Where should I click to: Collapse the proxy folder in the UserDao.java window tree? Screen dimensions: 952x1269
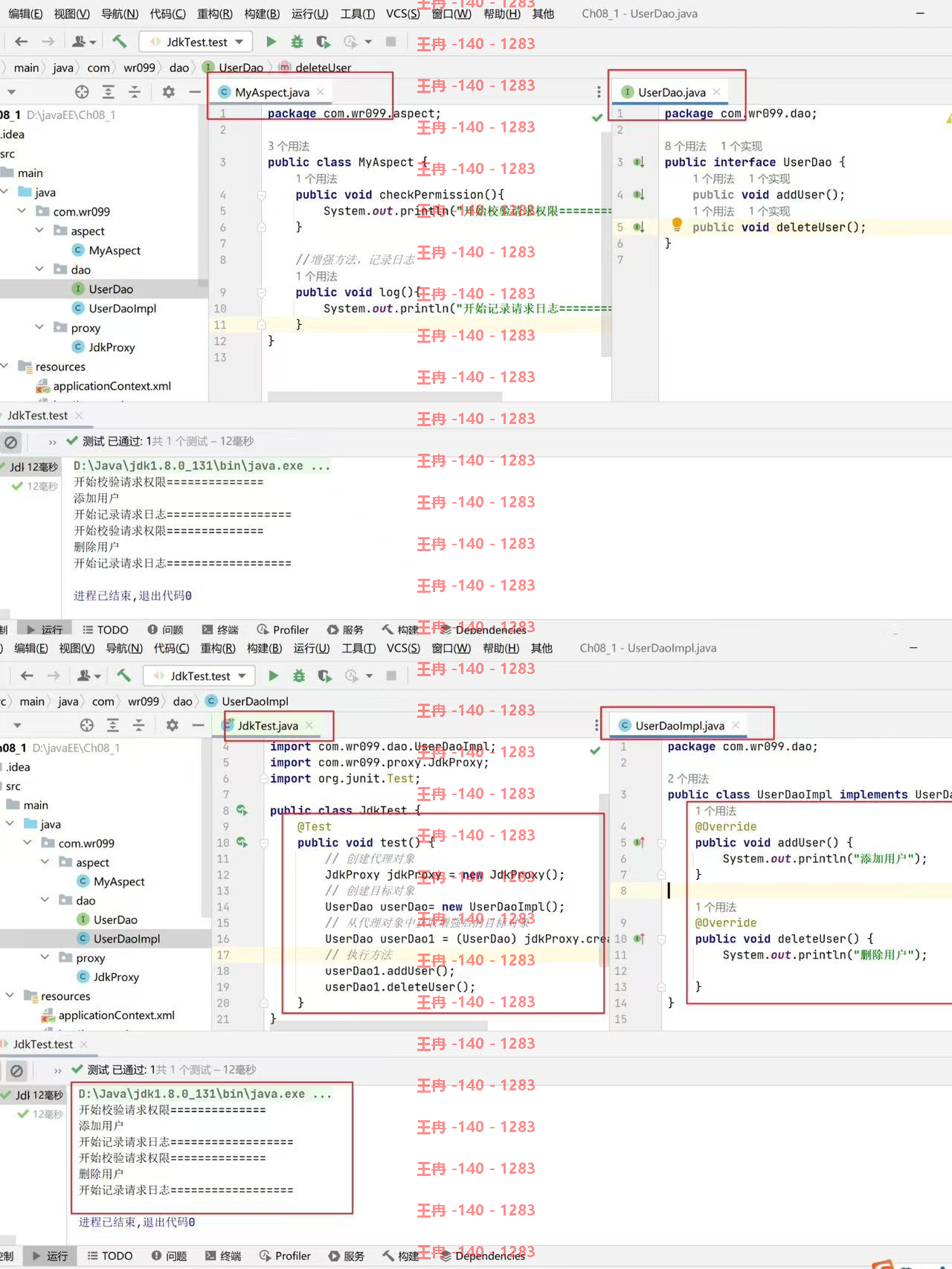tap(39, 327)
